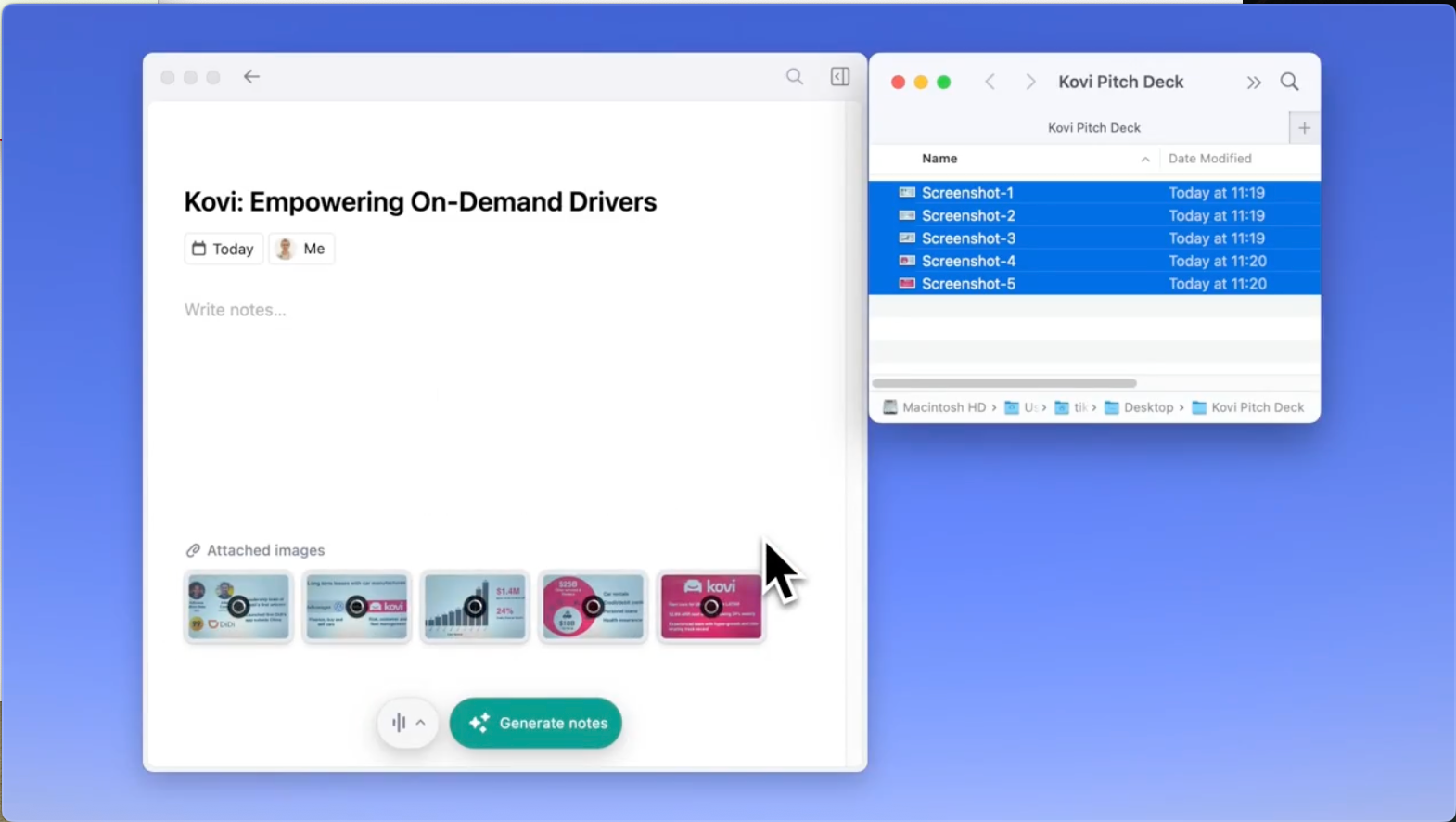Open Finder search magnifier
This screenshot has height=822, width=1456.
[x=1289, y=82]
